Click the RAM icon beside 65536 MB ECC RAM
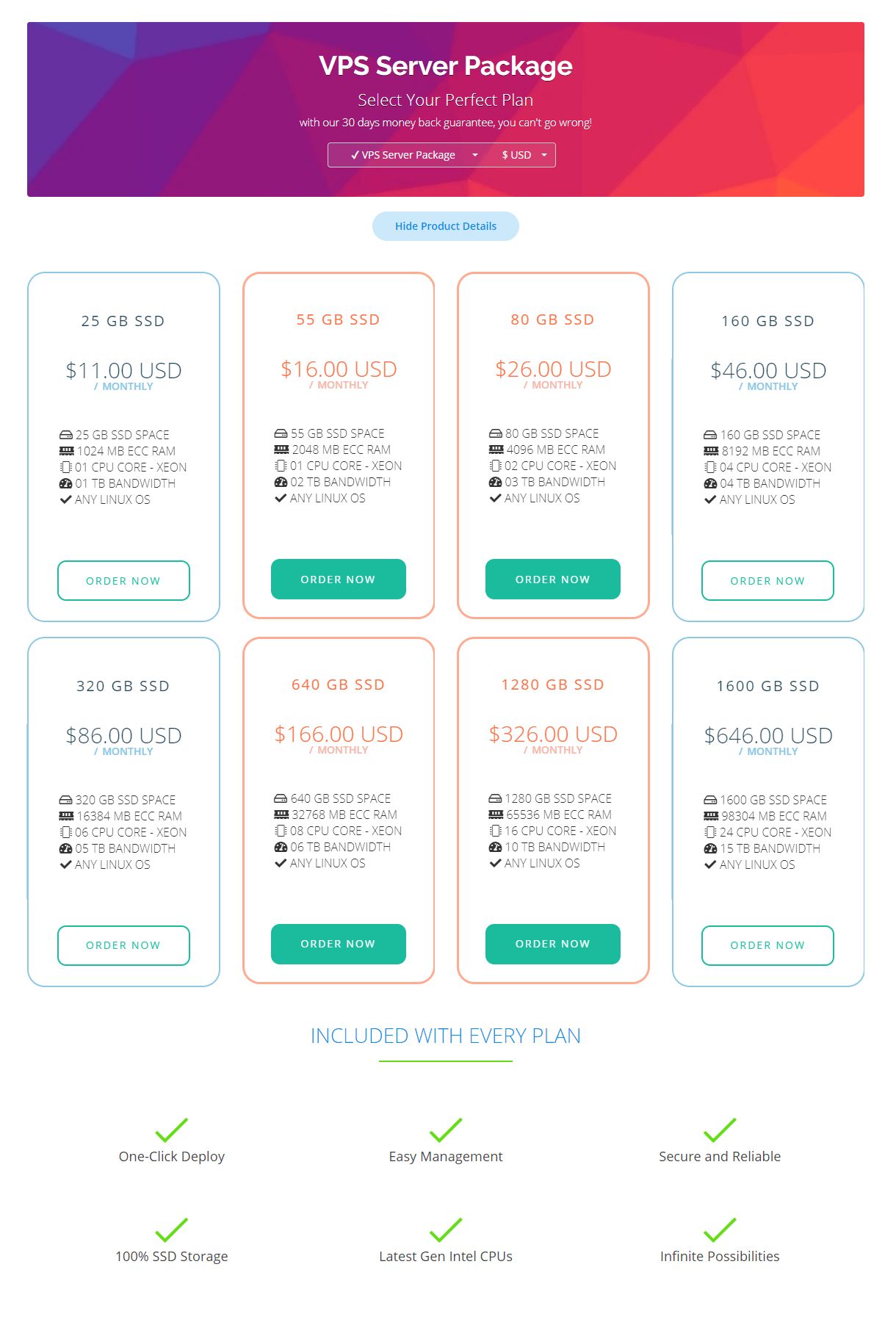This screenshot has height=1325, width=896. click(x=496, y=815)
